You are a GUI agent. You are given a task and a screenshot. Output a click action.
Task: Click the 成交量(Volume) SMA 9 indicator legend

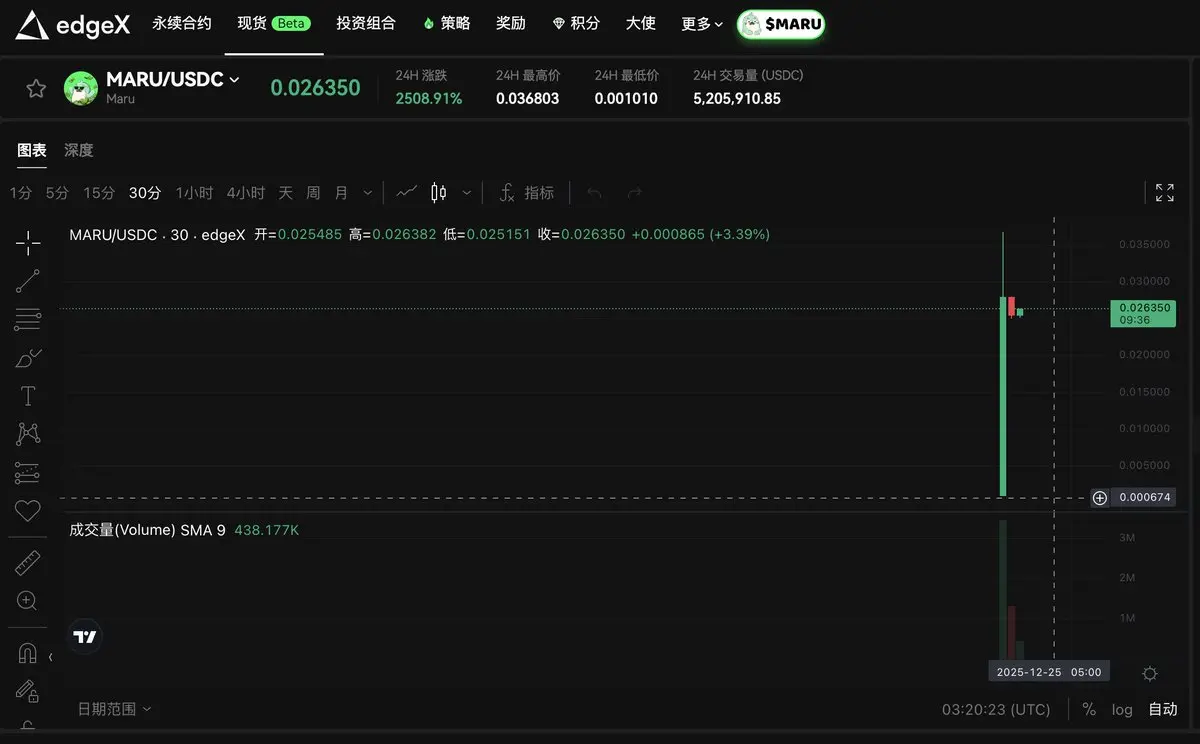(147, 530)
